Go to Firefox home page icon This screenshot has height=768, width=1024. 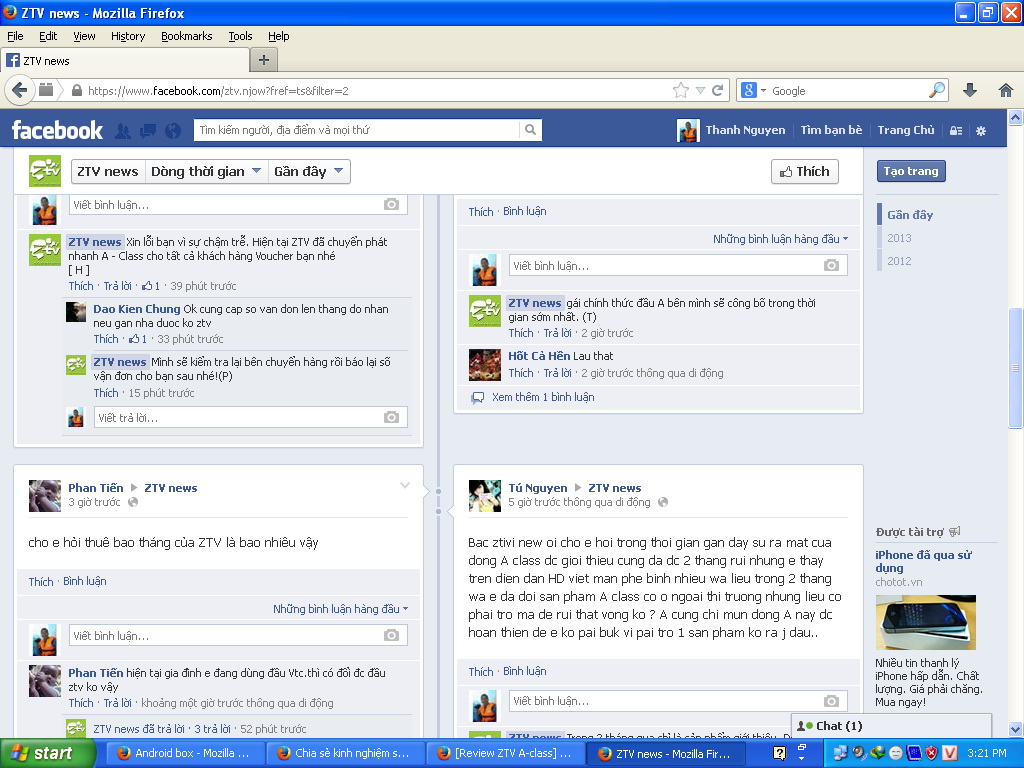(x=1006, y=90)
